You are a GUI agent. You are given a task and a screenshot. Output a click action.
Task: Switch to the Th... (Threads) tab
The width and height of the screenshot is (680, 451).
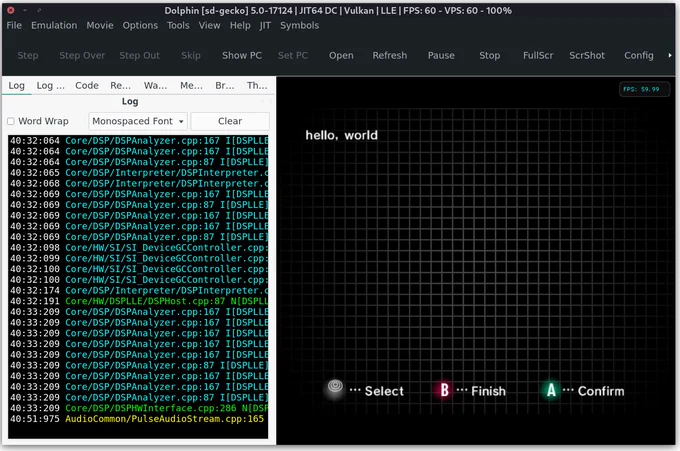pos(257,85)
